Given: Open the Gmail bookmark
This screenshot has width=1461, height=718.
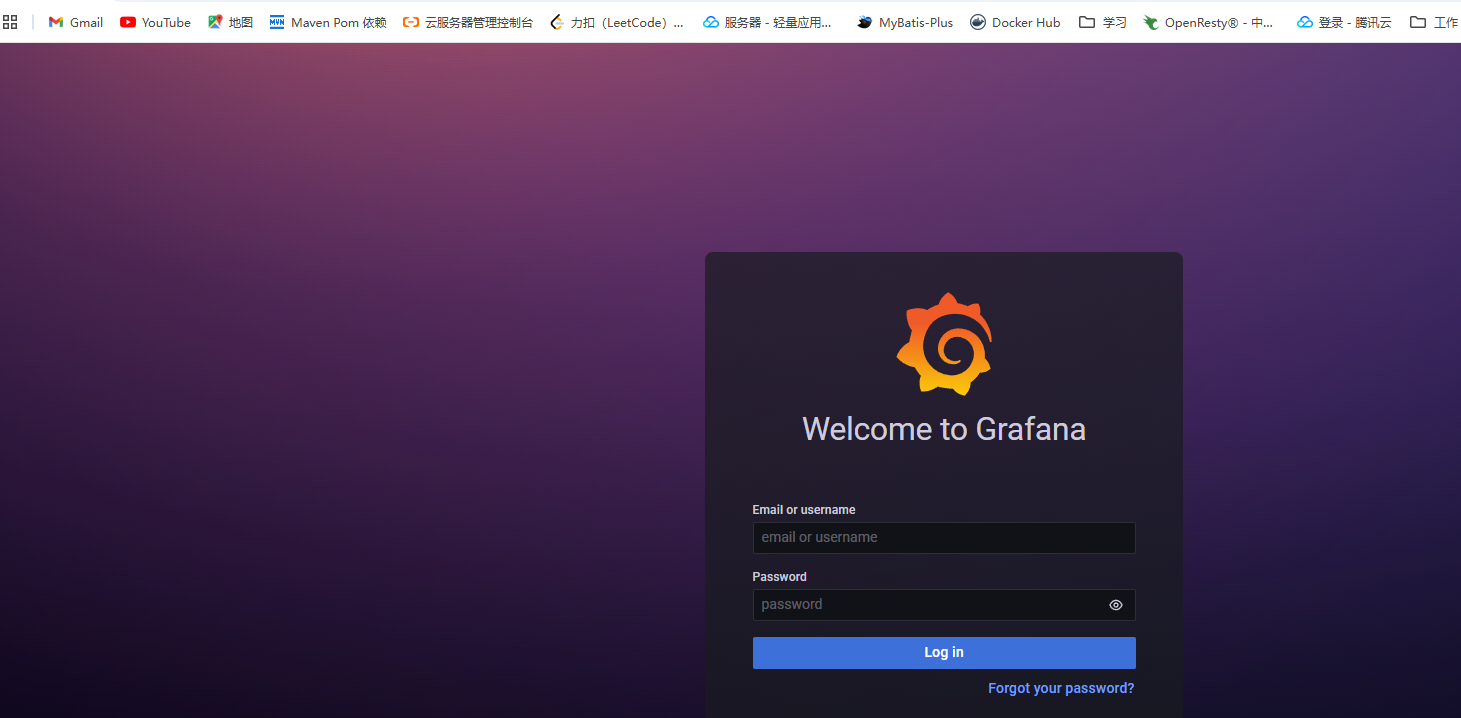Looking at the screenshot, I should tap(76, 22).
